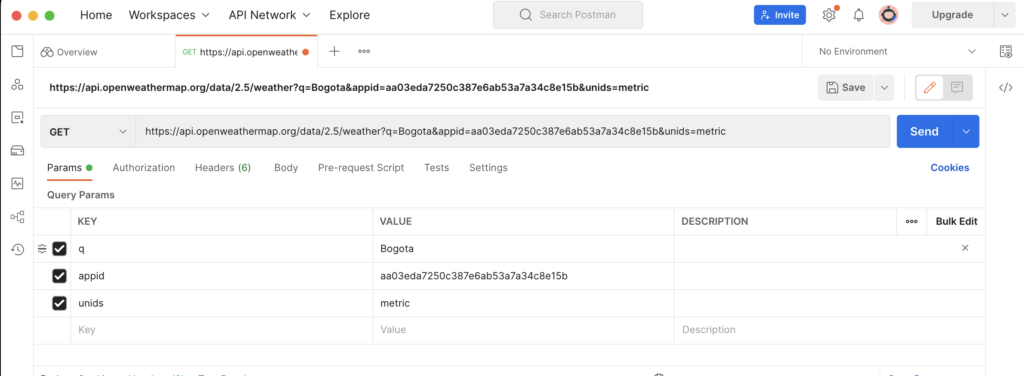Open Collections sidebar icon
Screen dimensions: 1024x376
[17, 52]
